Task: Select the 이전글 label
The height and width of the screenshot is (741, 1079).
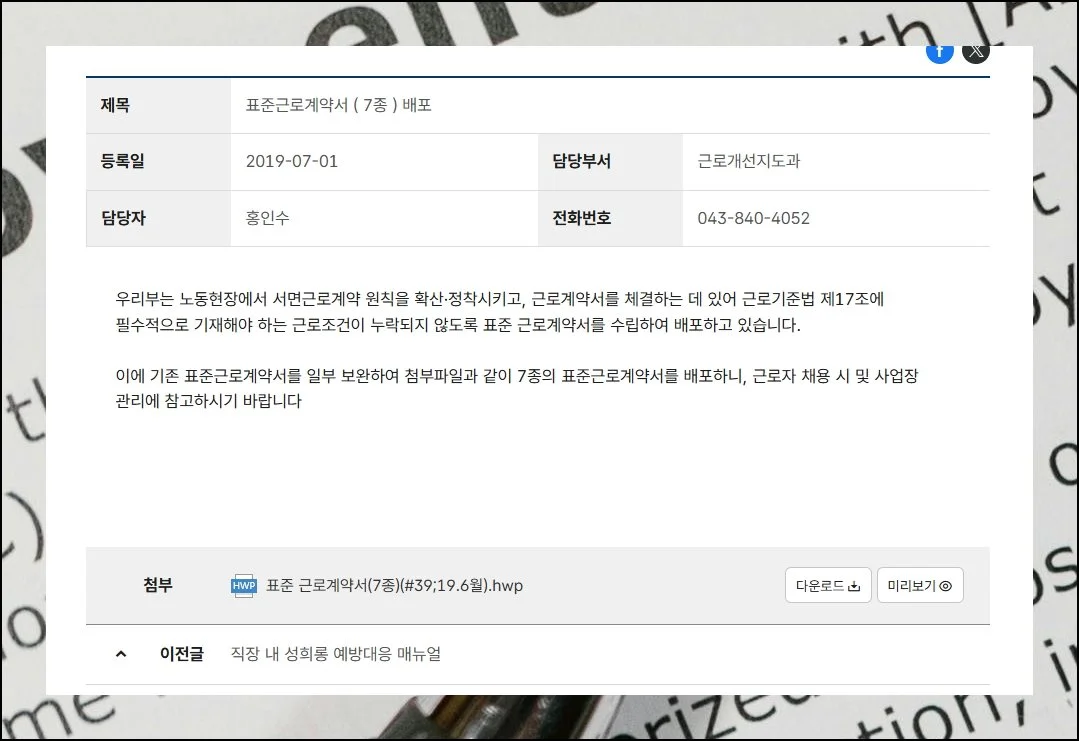Action: click(x=182, y=654)
